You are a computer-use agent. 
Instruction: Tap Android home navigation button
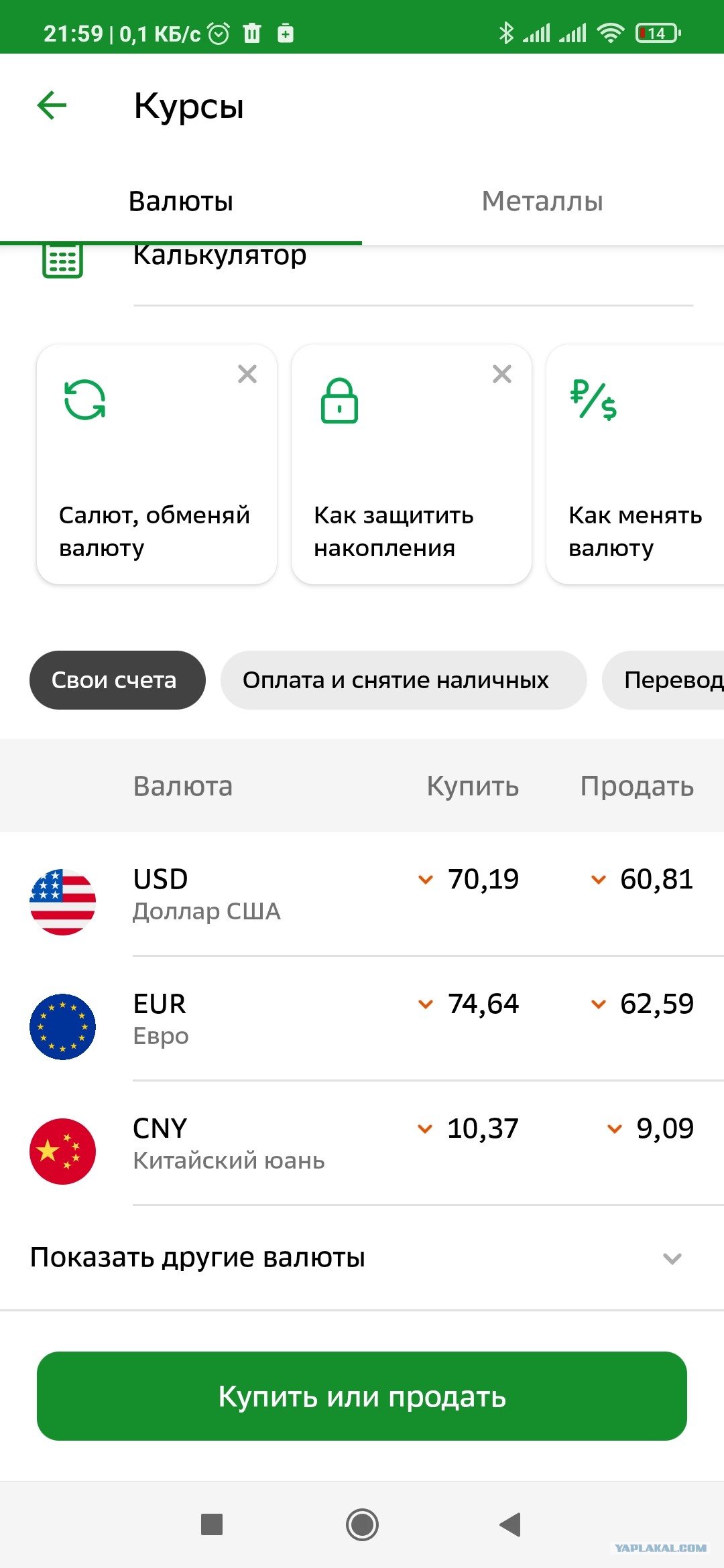tap(362, 1524)
